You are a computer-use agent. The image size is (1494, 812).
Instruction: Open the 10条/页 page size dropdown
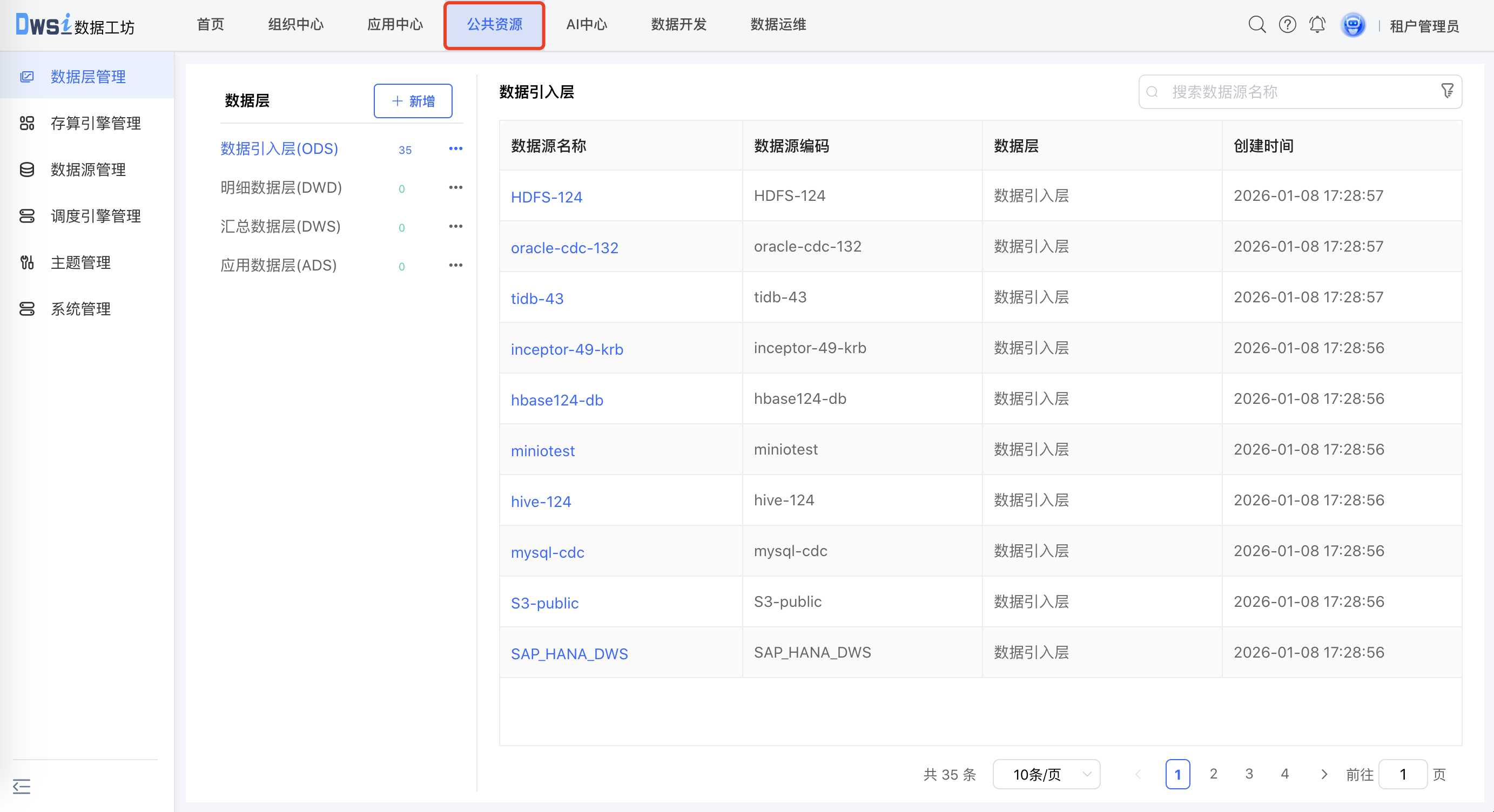point(1046,774)
